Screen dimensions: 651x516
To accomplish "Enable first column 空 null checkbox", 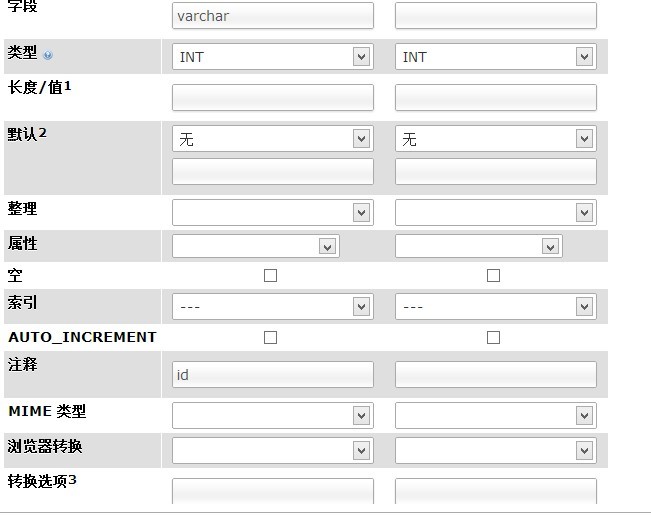I will (270, 276).
